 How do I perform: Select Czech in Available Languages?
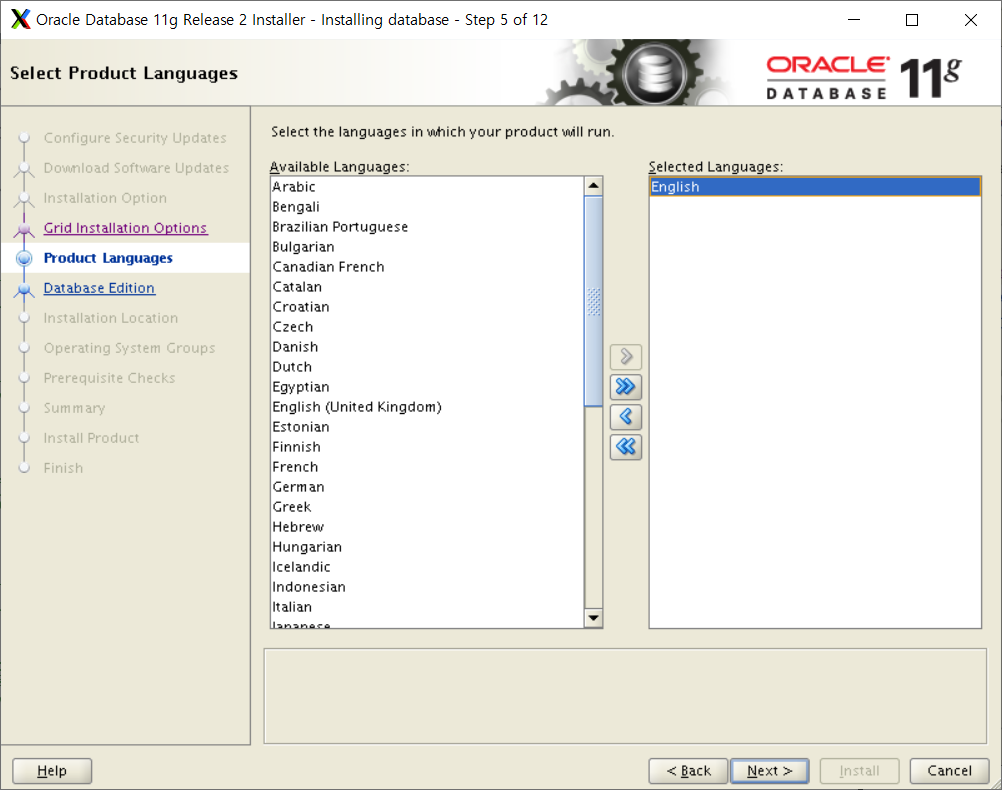427,327
